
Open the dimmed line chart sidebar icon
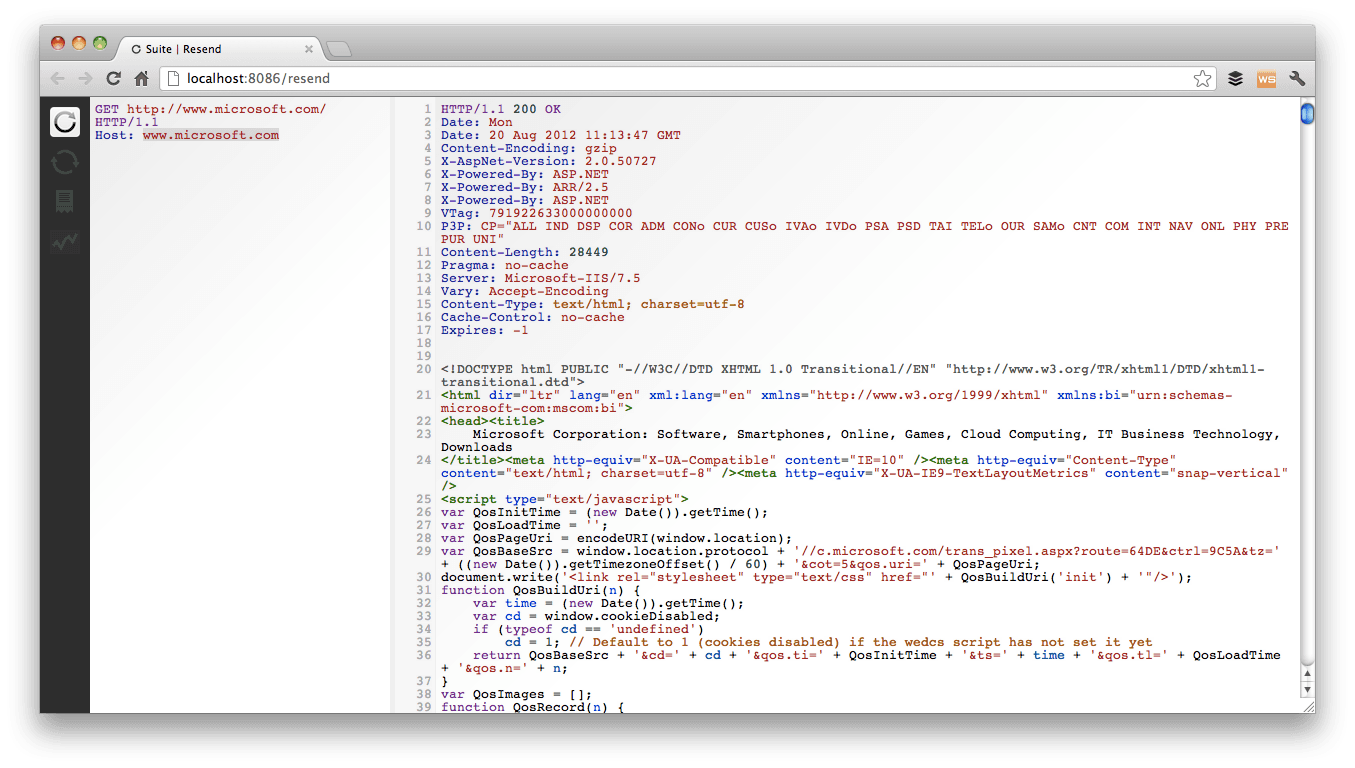pos(65,242)
